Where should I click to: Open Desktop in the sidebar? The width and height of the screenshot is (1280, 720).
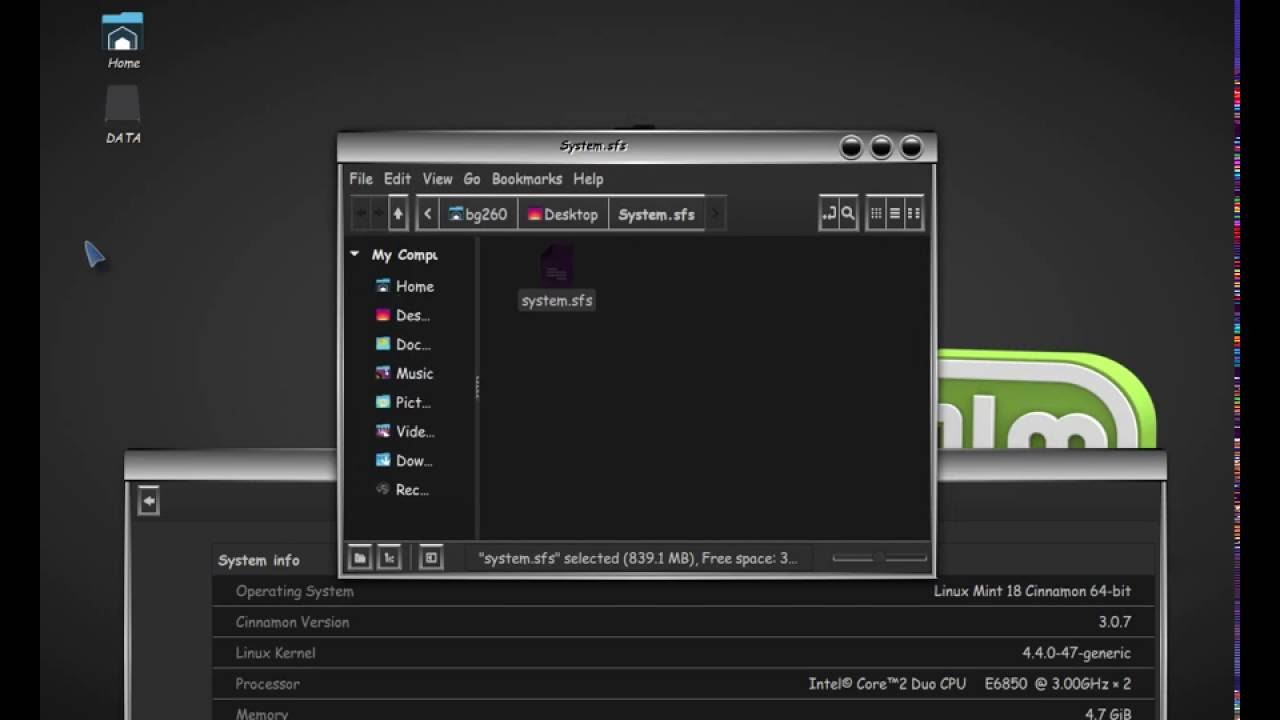[402, 315]
